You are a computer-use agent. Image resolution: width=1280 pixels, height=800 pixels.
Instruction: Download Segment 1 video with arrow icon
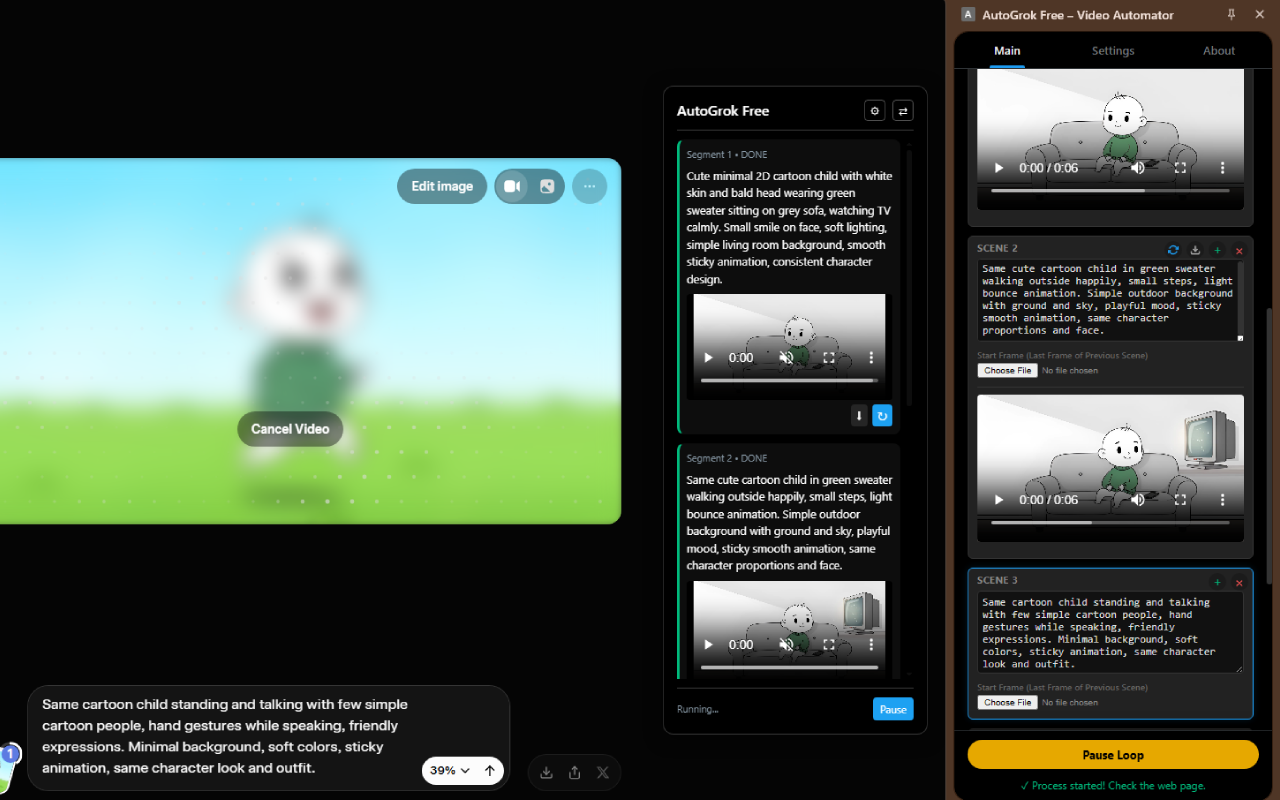click(x=859, y=416)
